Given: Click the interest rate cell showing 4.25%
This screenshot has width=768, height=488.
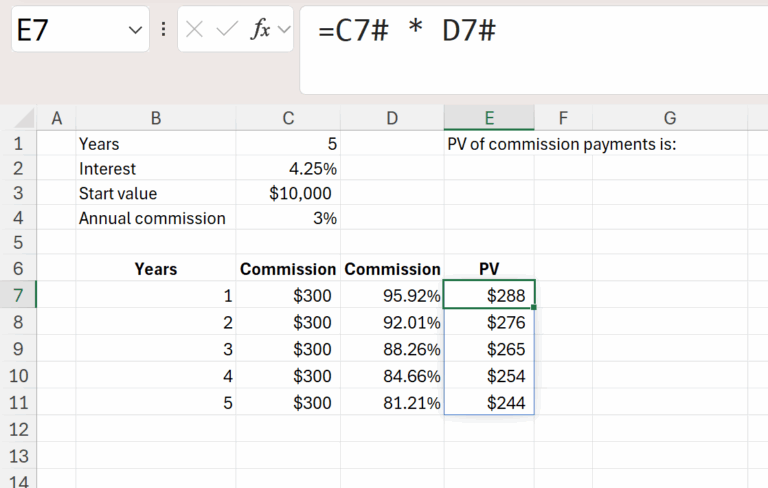Looking at the screenshot, I should [288, 169].
